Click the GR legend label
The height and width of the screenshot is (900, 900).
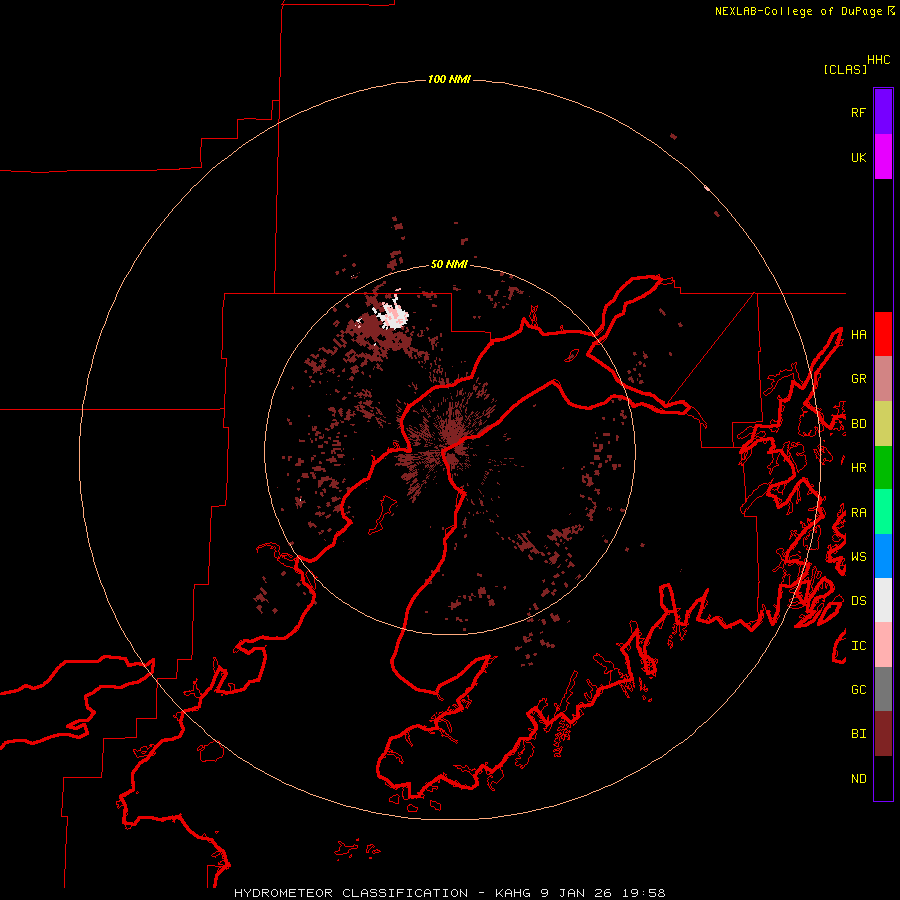[x=858, y=379]
